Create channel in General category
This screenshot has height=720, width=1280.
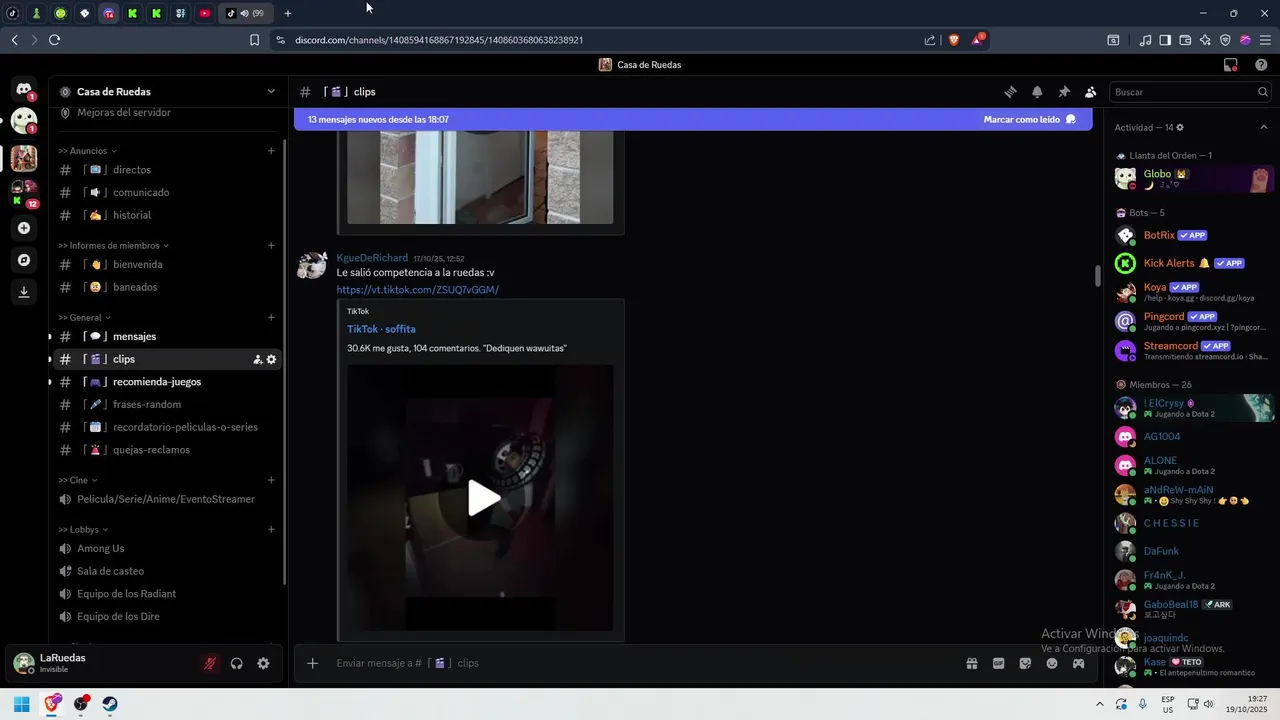pos(271,318)
